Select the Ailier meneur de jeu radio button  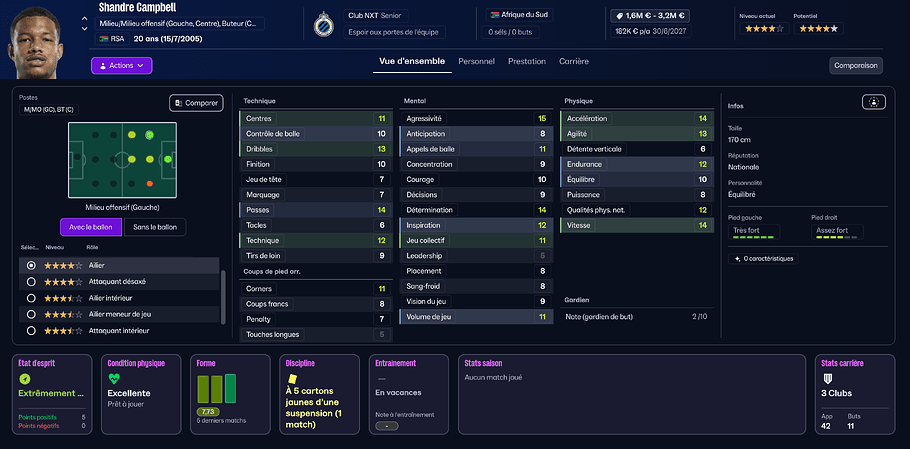click(32, 314)
